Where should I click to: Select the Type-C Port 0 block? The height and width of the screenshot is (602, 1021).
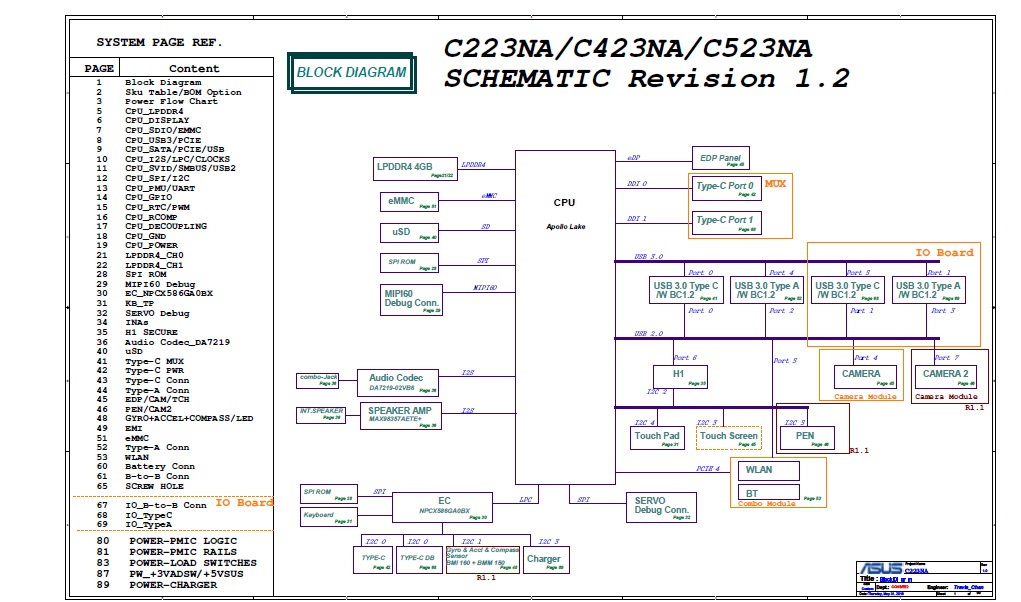[x=726, y=189]
